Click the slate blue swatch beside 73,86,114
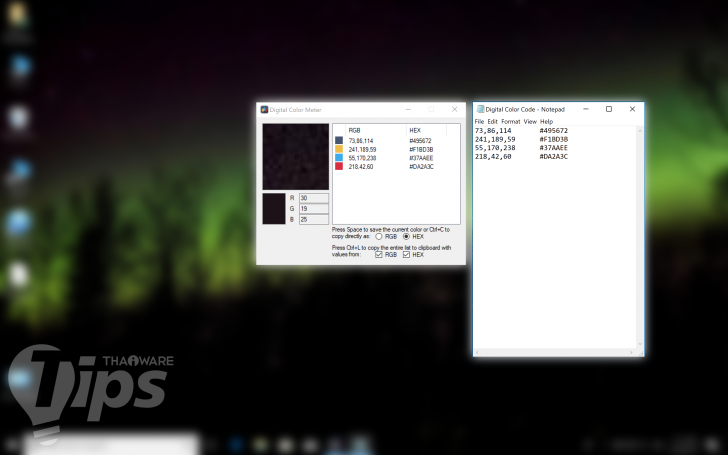Screen dimensions: 728x455 point(339,140)
